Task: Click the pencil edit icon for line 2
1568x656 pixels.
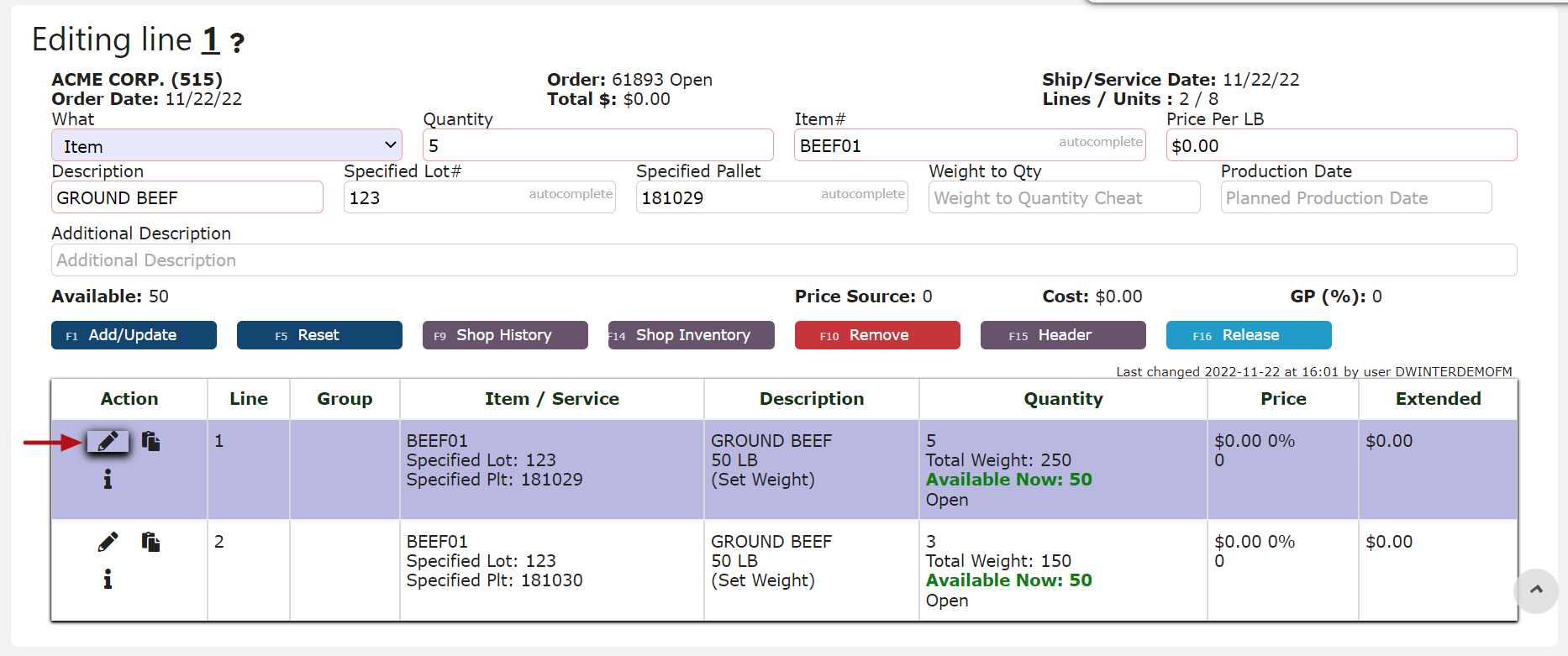Action: (108, 543)
